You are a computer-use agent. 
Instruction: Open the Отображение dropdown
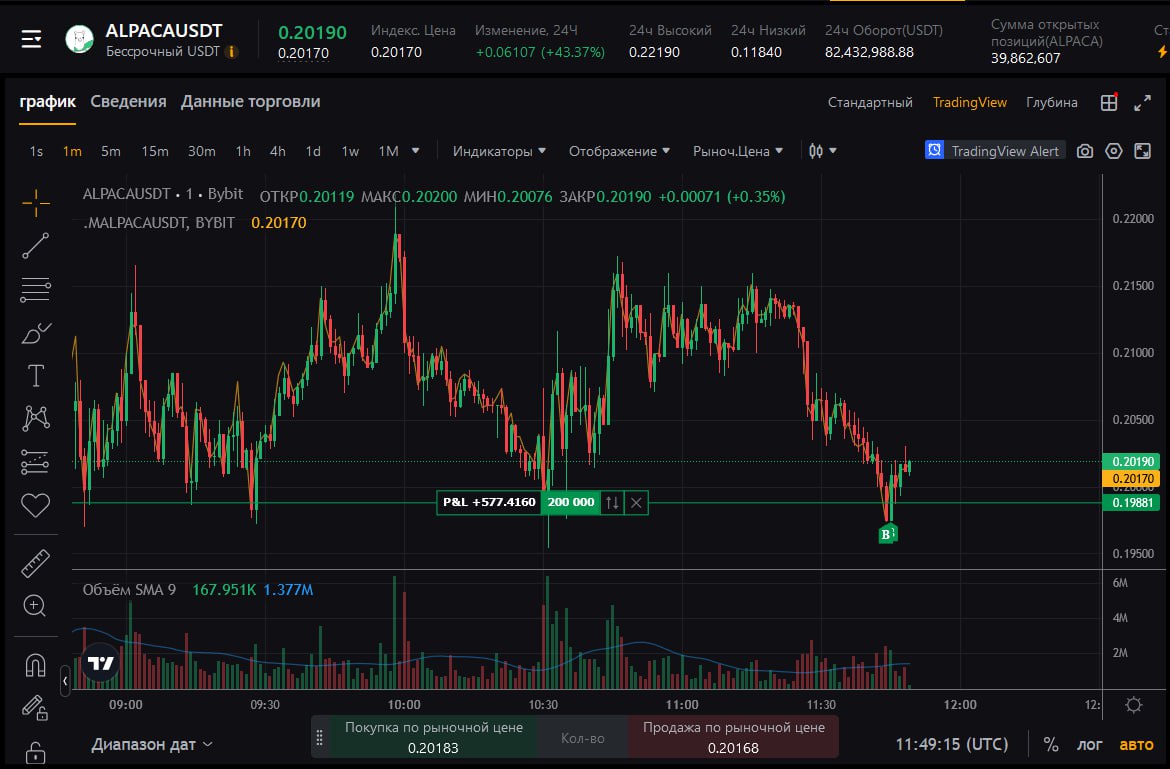point(619,151)
